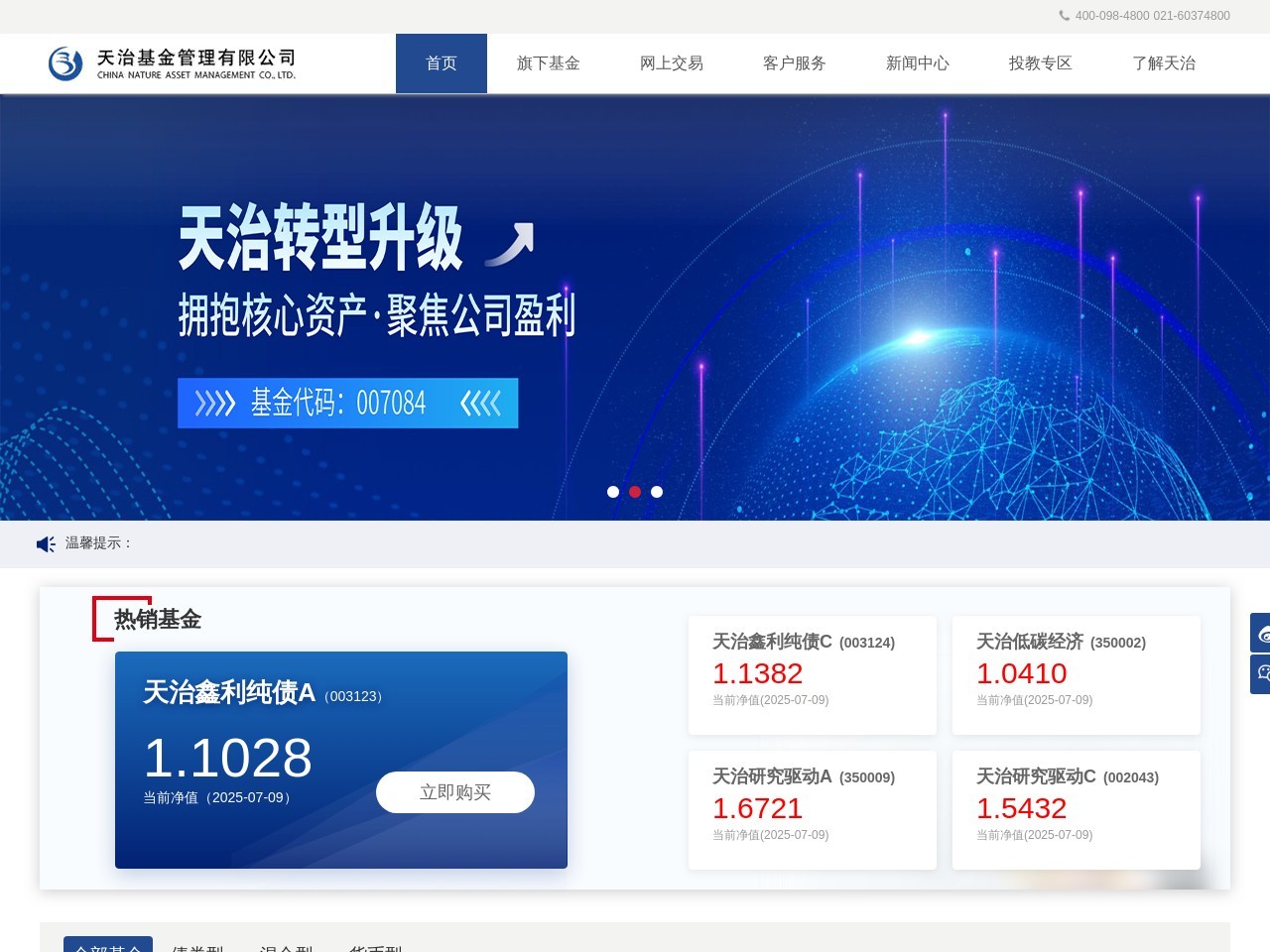Image resolution: width=1270 pixels, height=952 pixels.
Task: Switch to the 首页 nav tab
Action: point(442,62)
